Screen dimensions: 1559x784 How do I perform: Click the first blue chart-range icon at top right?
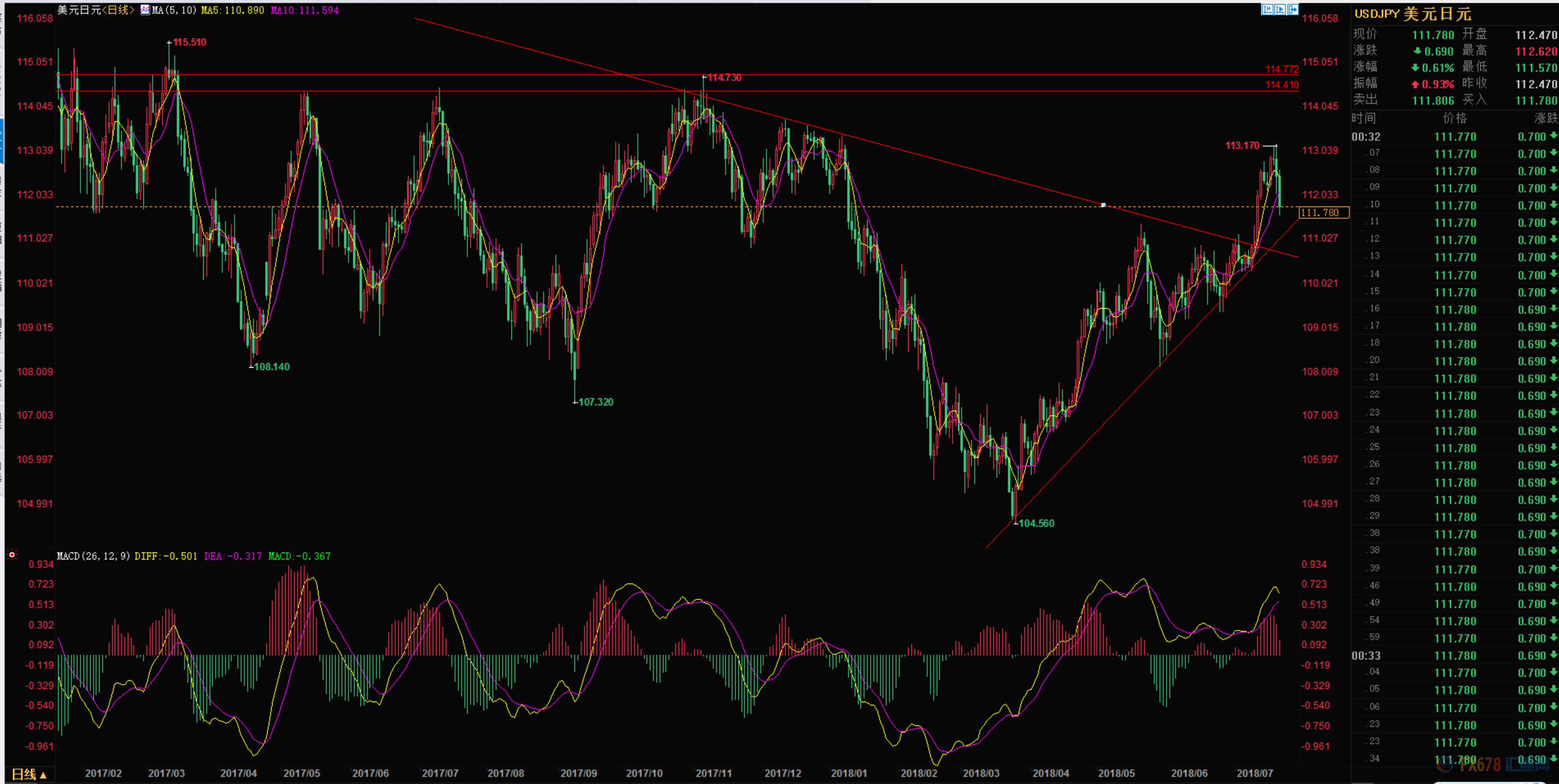point(1267,9)
